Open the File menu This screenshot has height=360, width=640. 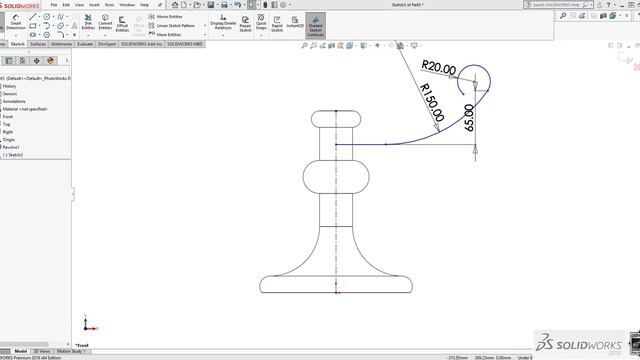click(53, 5)
